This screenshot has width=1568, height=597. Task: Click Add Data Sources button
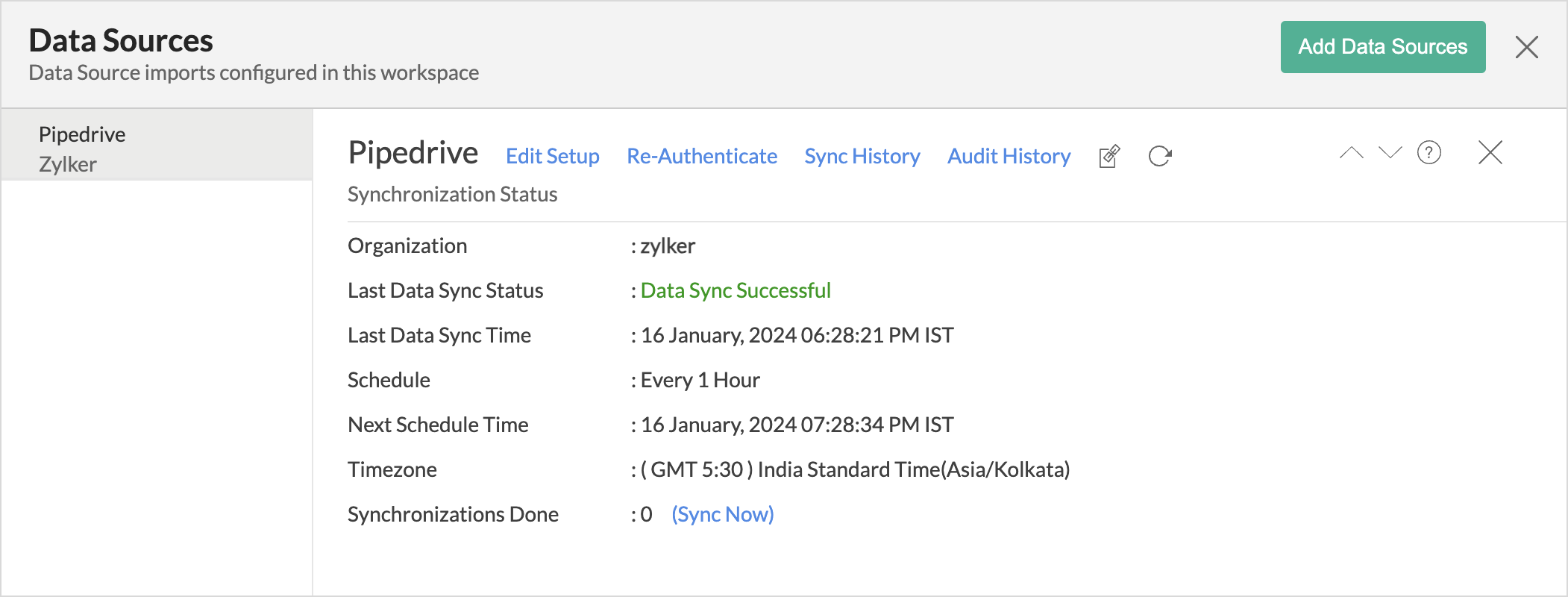click(x=1383, y=47)
